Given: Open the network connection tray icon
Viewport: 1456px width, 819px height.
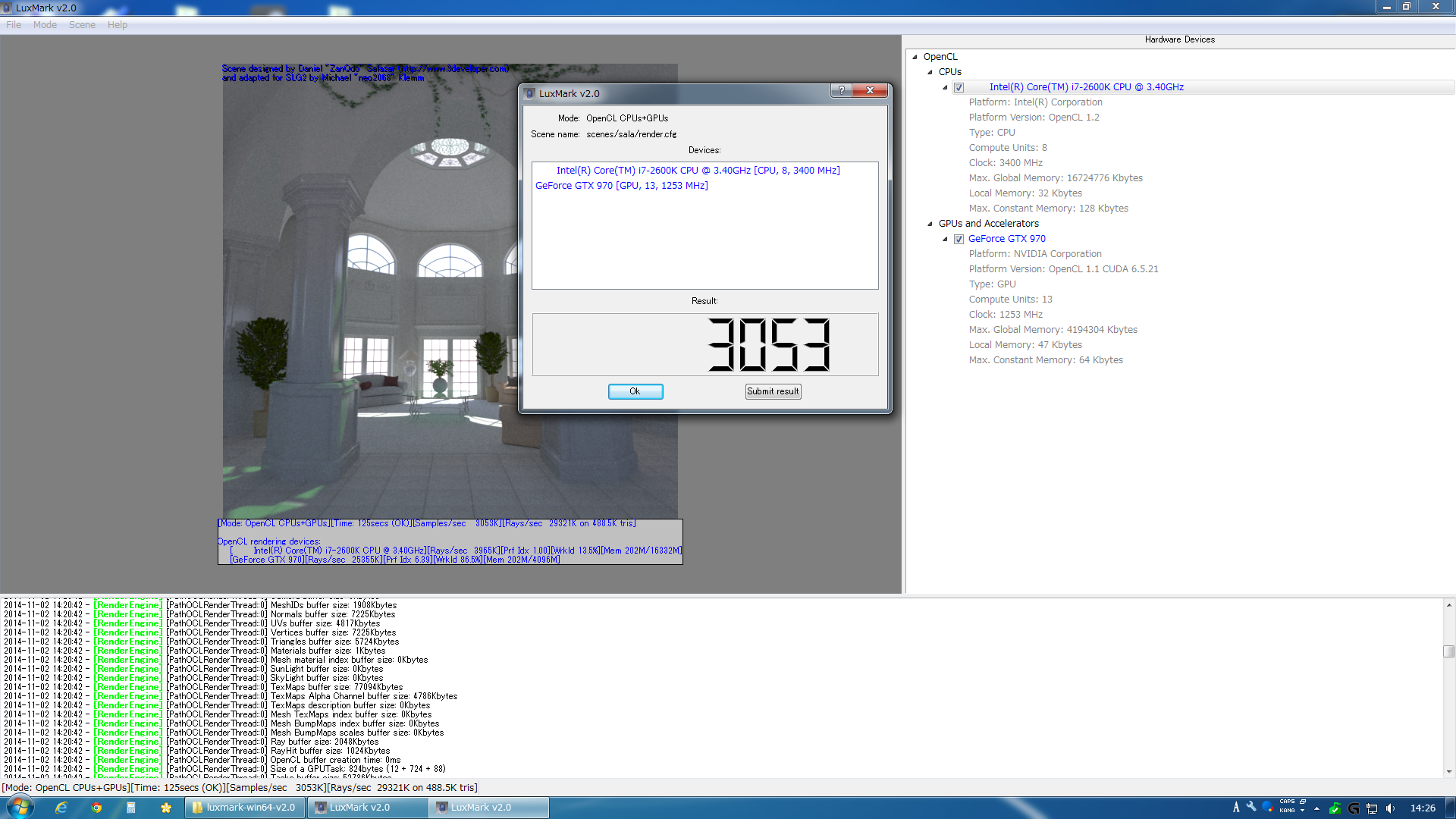Looking at the screenshot, I should coord(1372,808).
